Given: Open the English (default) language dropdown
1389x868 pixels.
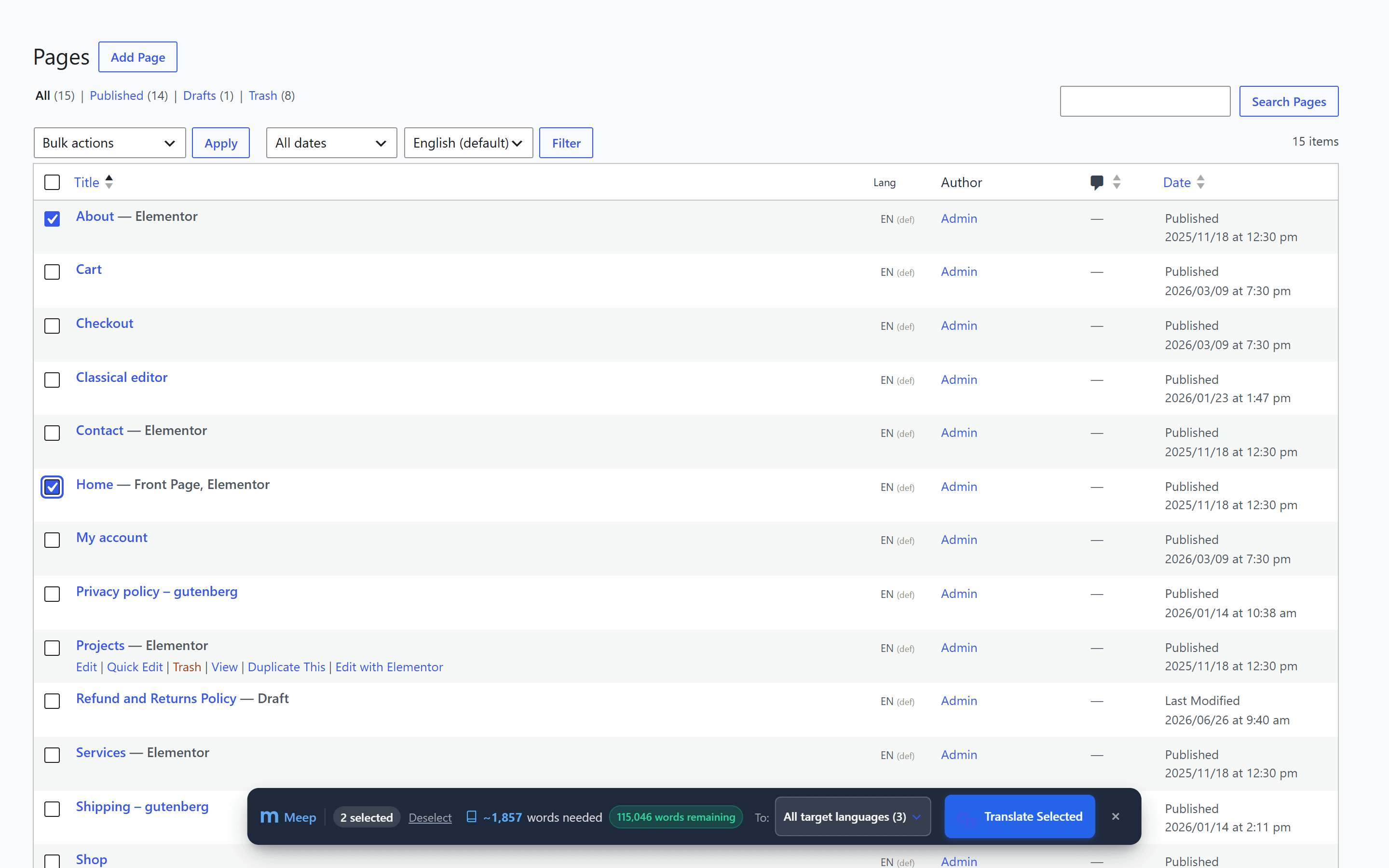Looking at the screenshot, I should click(468, 143).
